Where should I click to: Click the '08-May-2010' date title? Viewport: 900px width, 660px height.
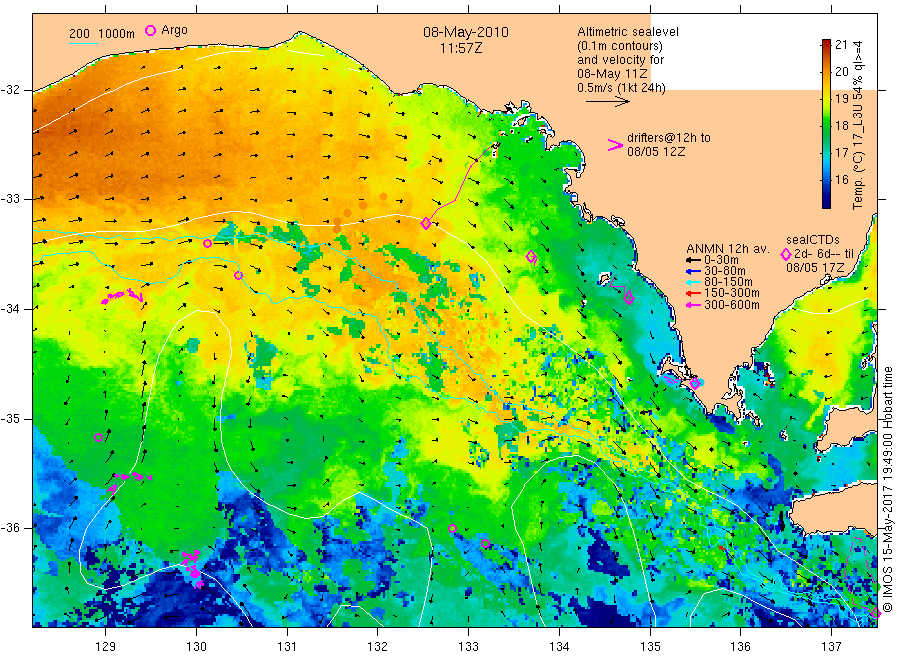(466, 32)
